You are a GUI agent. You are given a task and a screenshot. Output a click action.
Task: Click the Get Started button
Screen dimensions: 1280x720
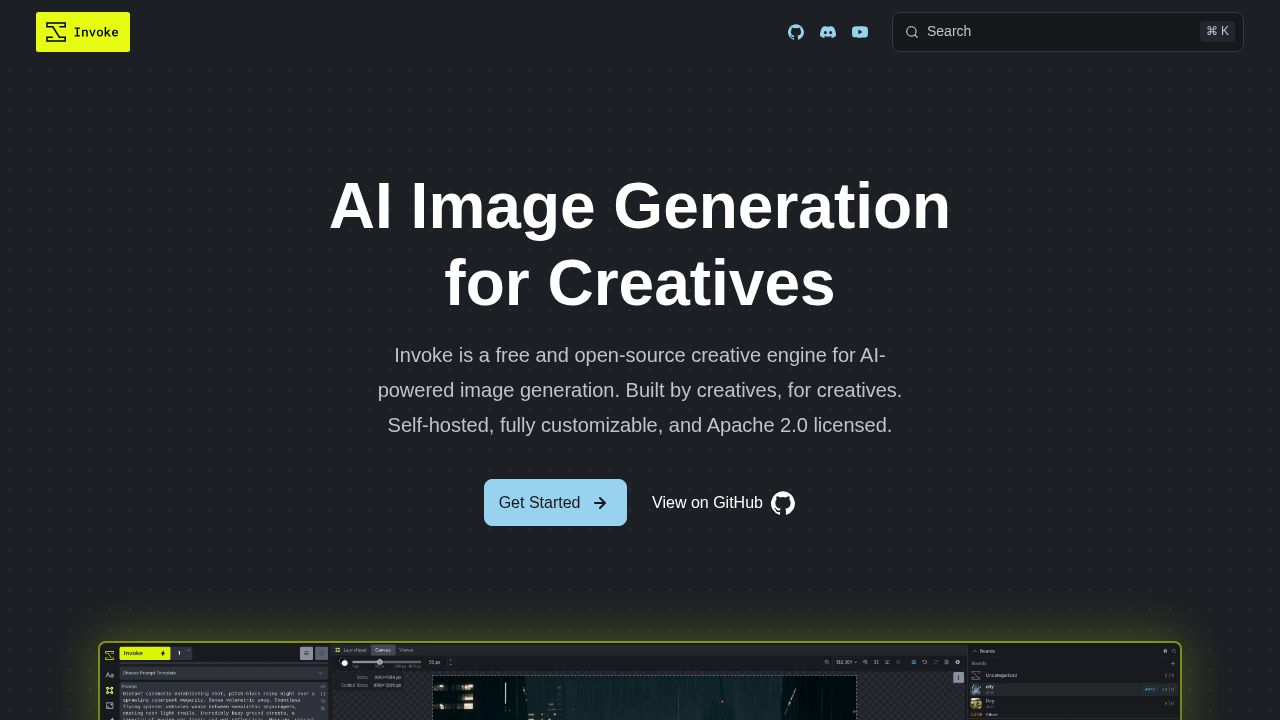pyautogui.click(x=555, y=502)
